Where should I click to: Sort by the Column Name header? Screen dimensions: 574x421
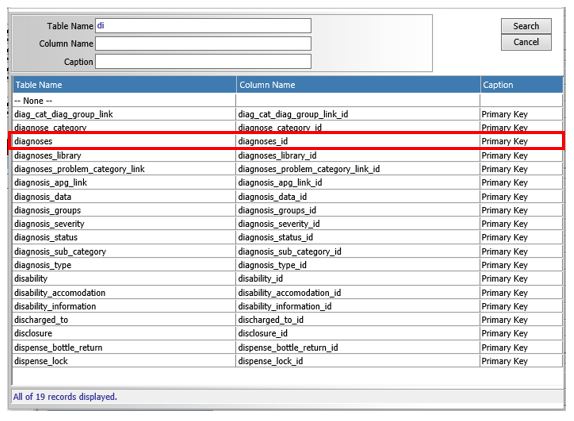coord(358,85)
